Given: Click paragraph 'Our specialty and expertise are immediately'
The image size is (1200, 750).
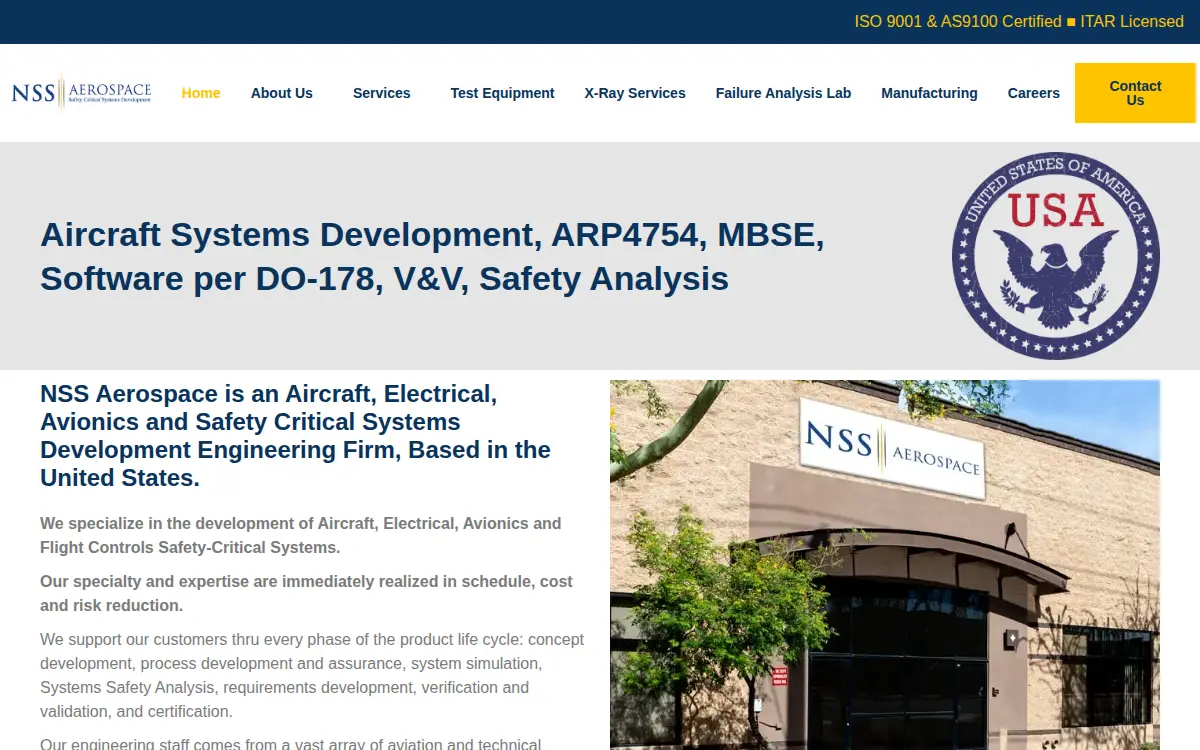Looking at the screenshot, I should pos(306,593).
